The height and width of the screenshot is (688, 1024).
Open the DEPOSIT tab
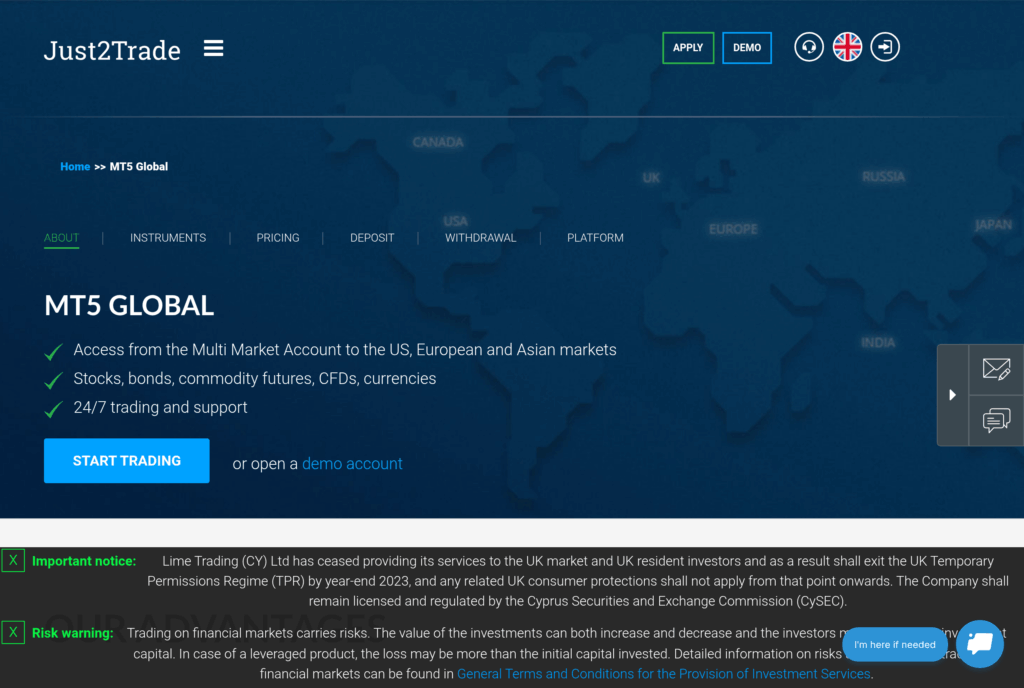(372, 238)
